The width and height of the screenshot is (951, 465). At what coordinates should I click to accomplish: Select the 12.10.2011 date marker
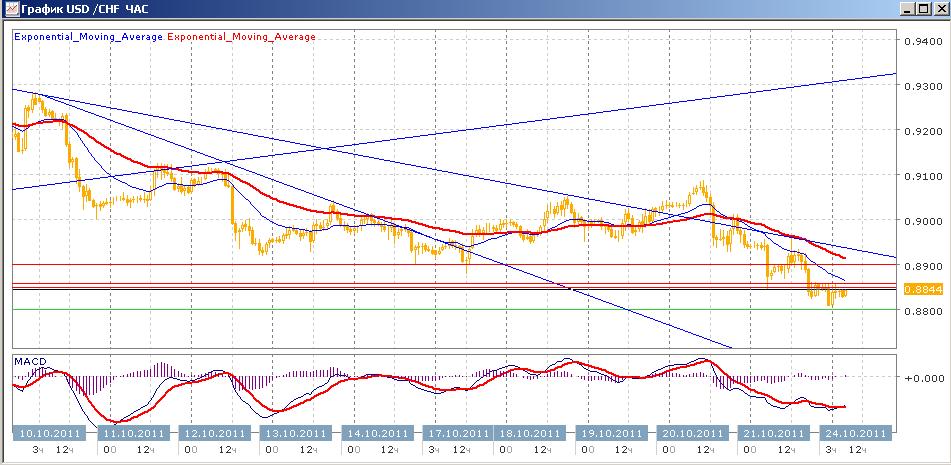[215, 433]
